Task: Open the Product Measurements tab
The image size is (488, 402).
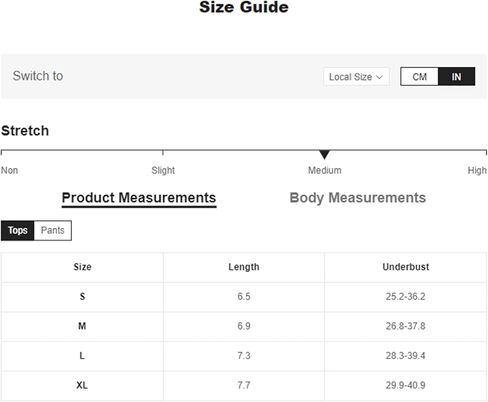Action: [x=139, y=198]
